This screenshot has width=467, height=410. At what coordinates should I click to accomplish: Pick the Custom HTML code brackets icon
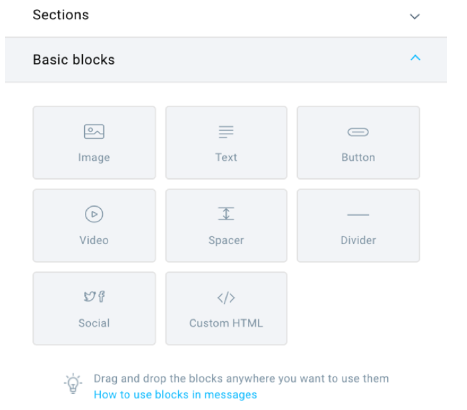pos(226,298)
